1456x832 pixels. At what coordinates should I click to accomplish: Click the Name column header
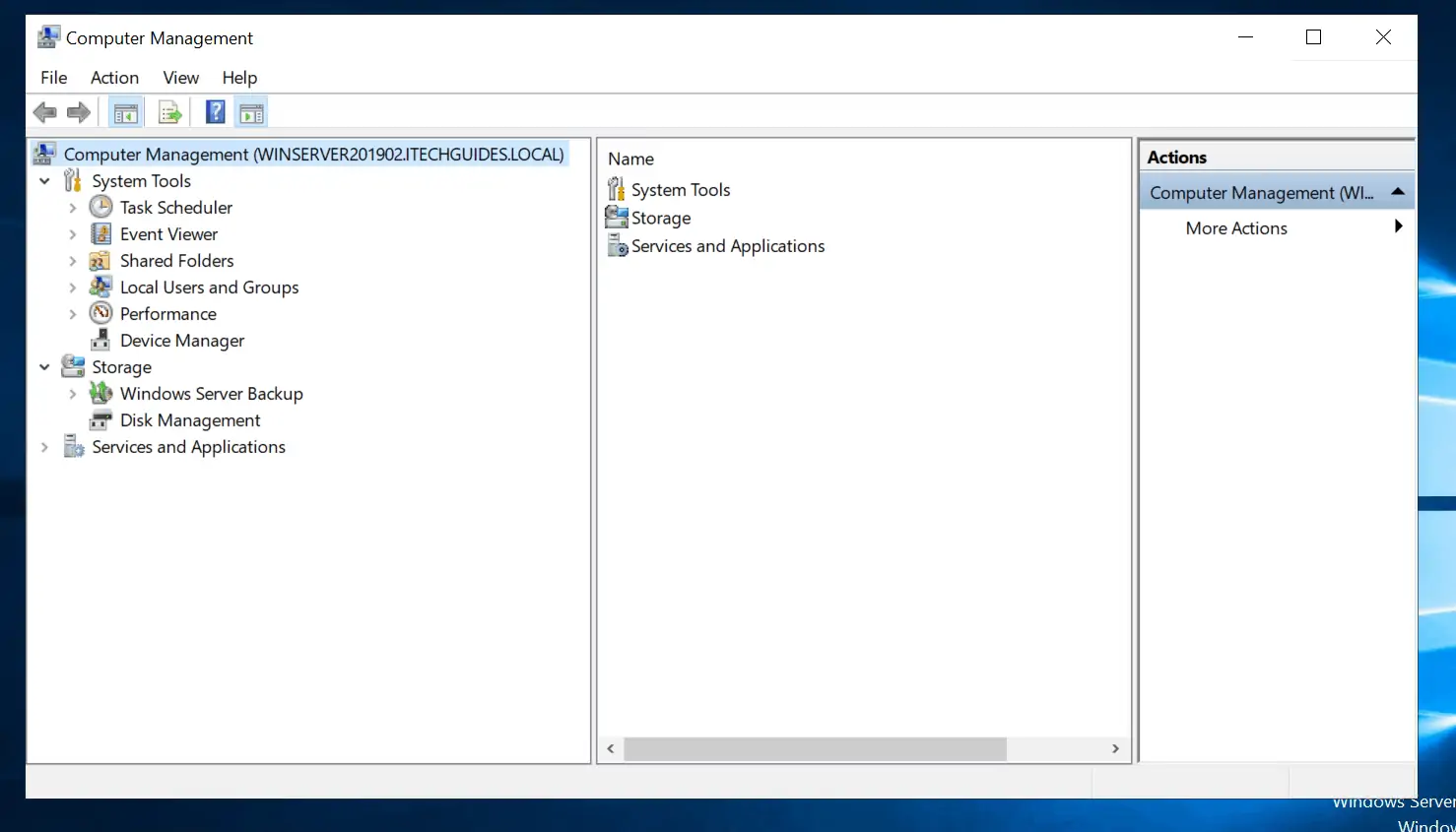[x=630, y=159]
